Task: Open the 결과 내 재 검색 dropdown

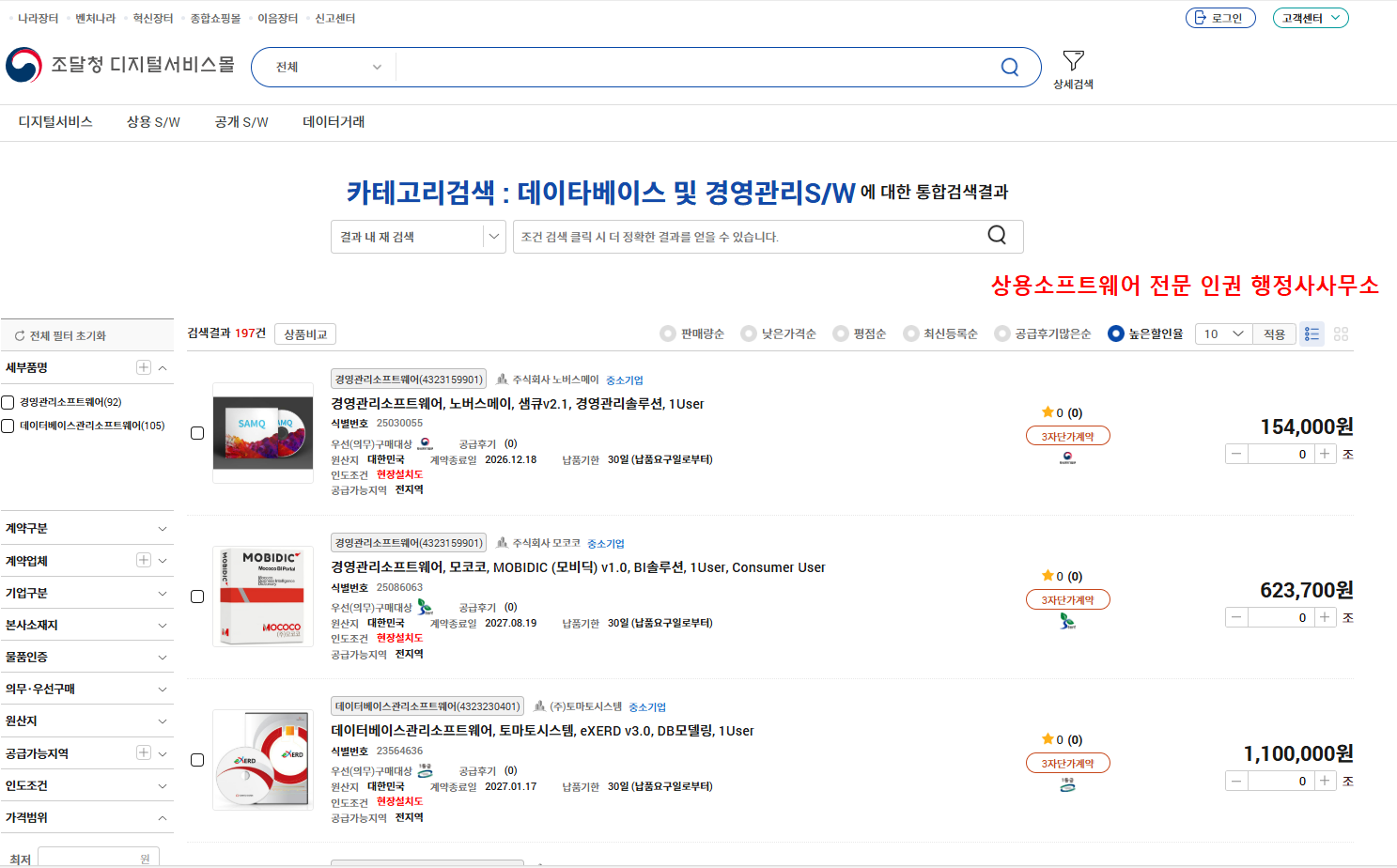Action: click(x=418, y=237)
